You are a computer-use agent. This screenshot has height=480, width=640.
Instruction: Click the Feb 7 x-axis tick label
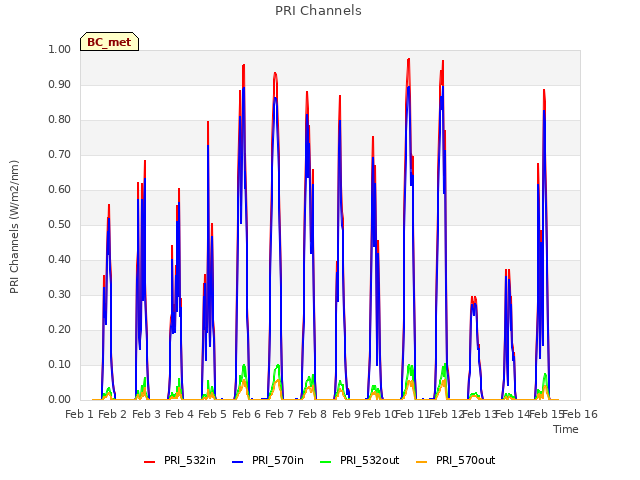coord(279,414)
